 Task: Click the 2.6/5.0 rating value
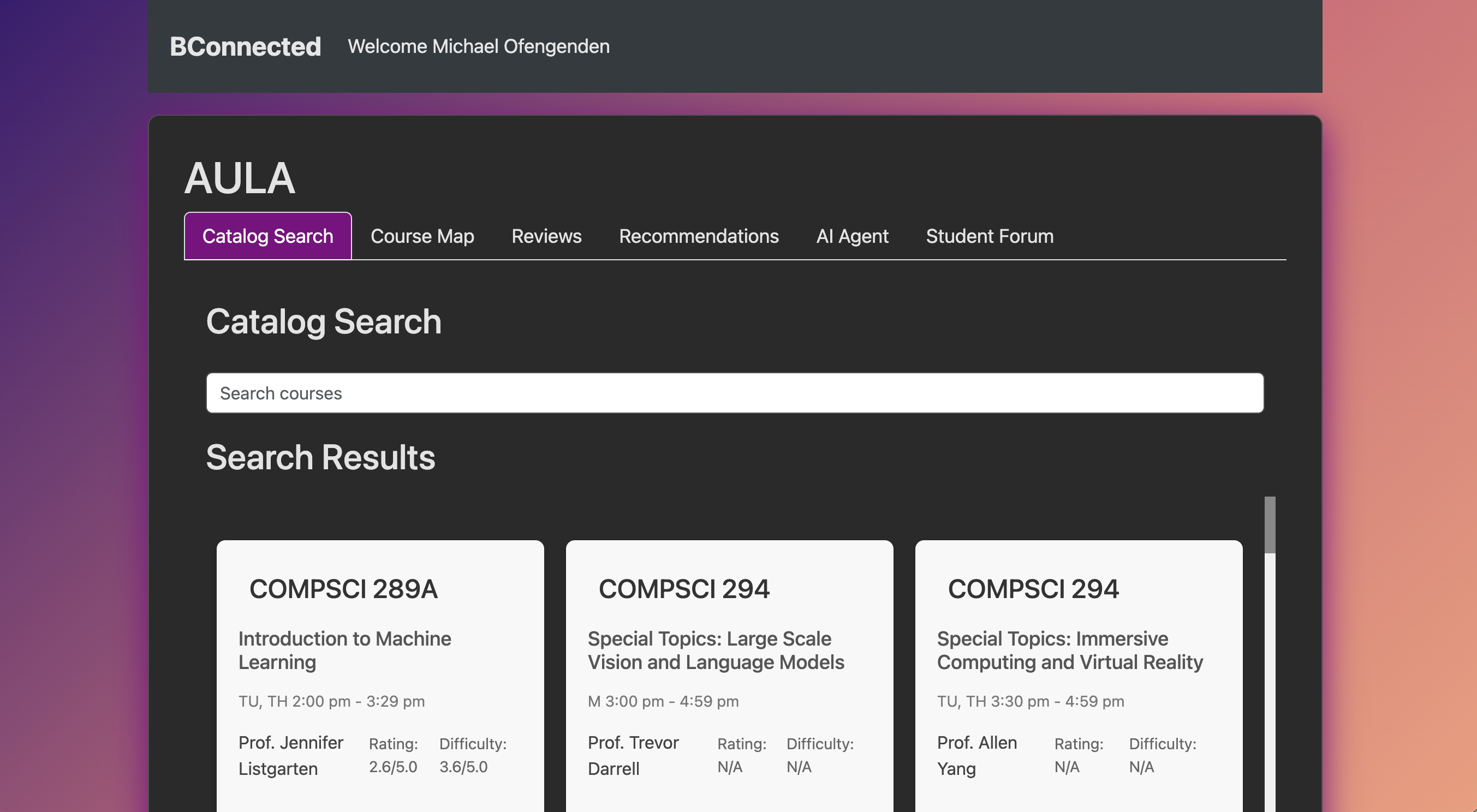tap(393, 767)
